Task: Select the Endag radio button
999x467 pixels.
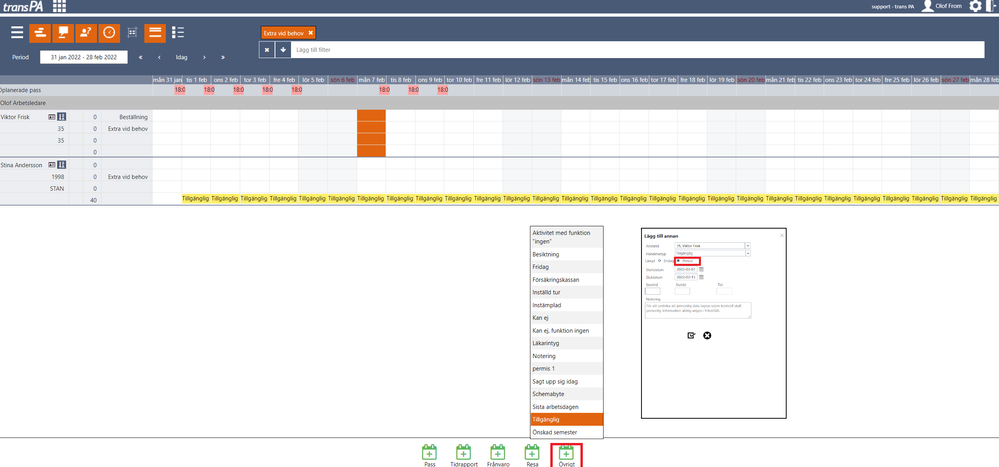Action: point(659,261)
